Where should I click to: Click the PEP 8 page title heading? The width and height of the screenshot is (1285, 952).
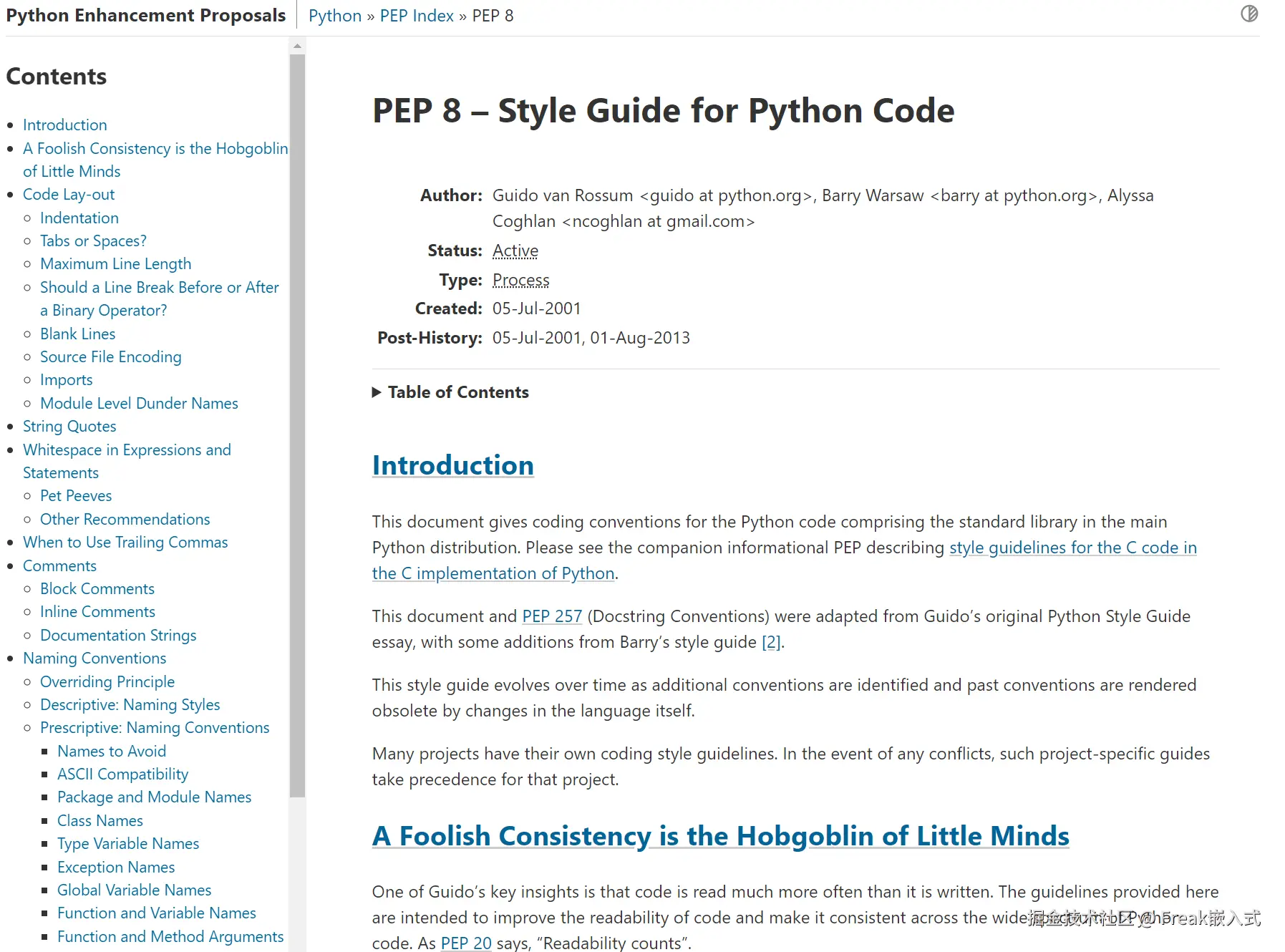pos(664,110)
